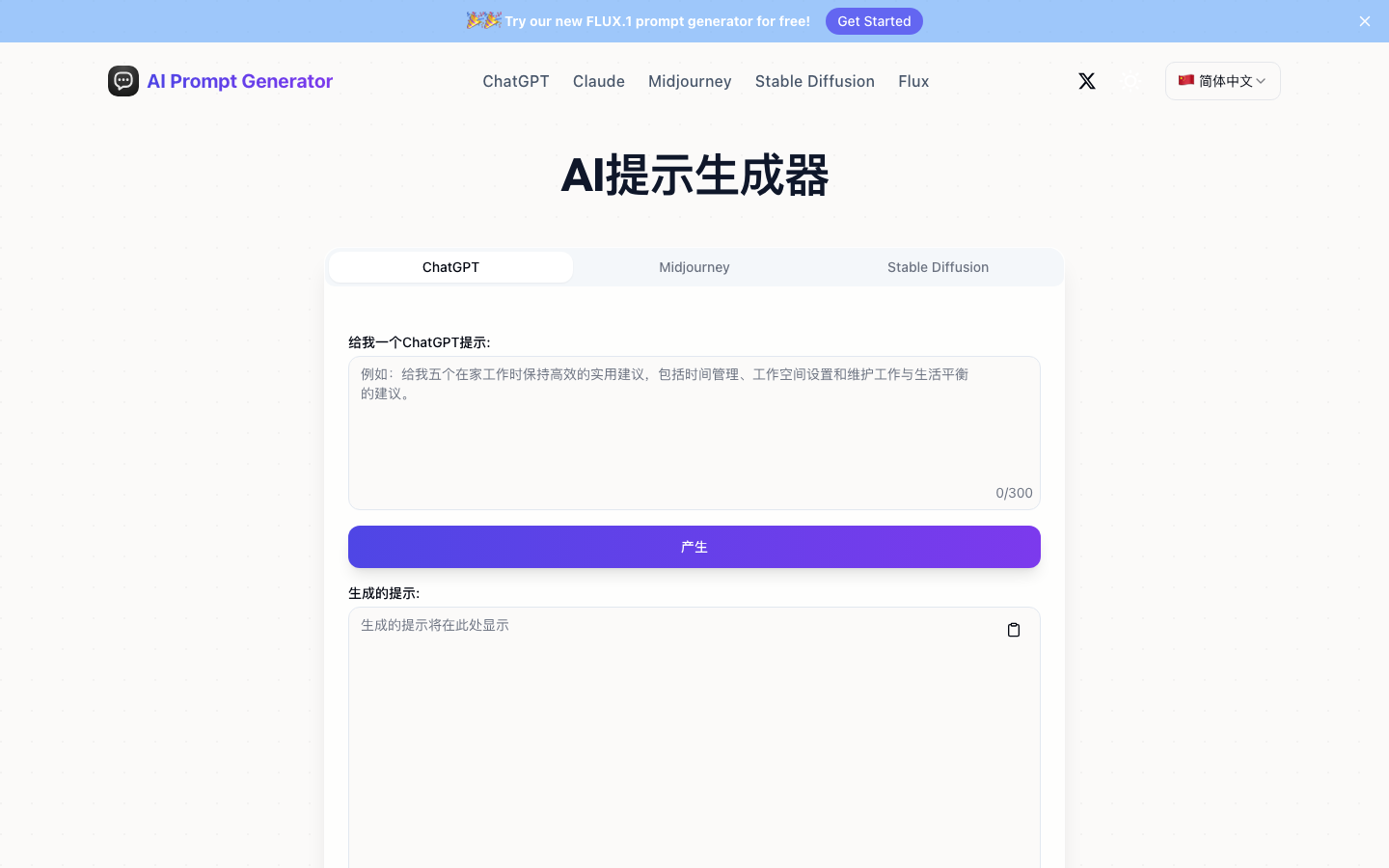The image size is (1389, 868).
Task: Open Flux in the top navigation
Action: pyautogui.click(x=913, y=81)
